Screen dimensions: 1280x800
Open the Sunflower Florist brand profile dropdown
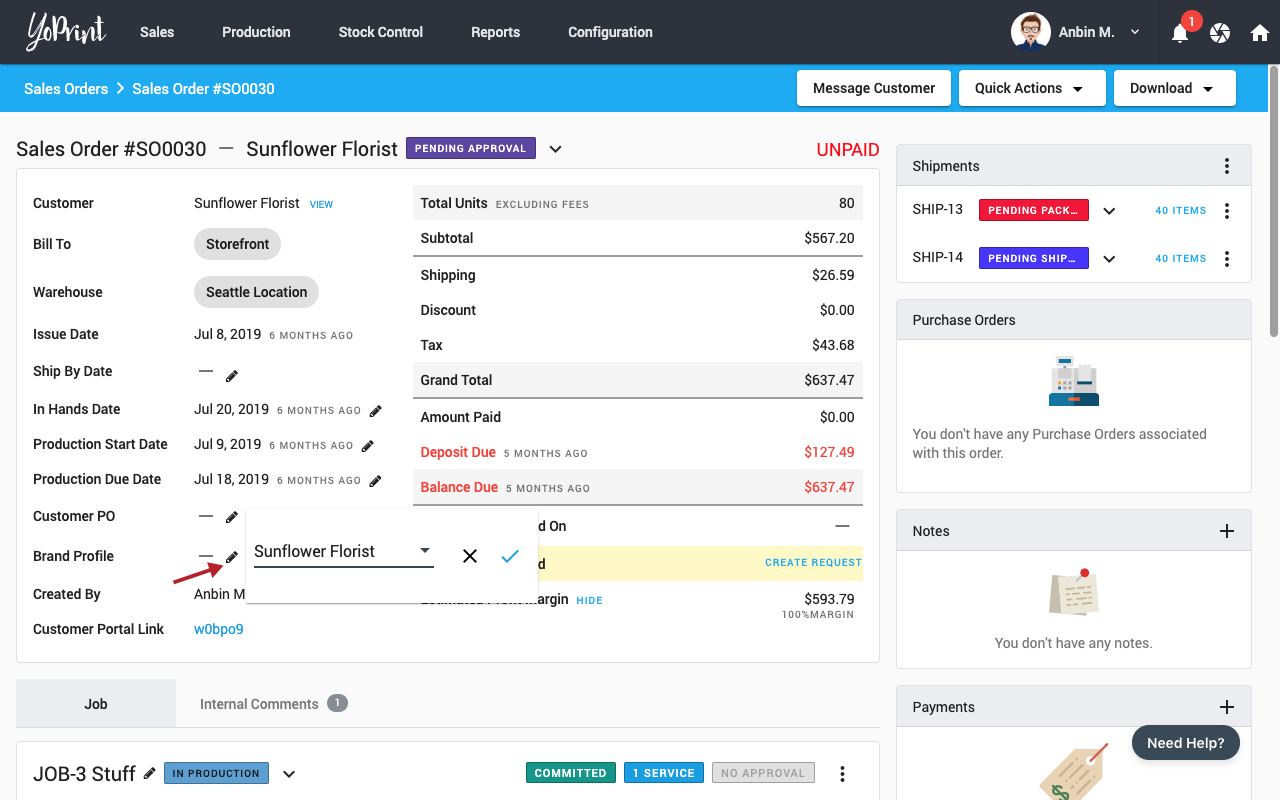point(343,551)
